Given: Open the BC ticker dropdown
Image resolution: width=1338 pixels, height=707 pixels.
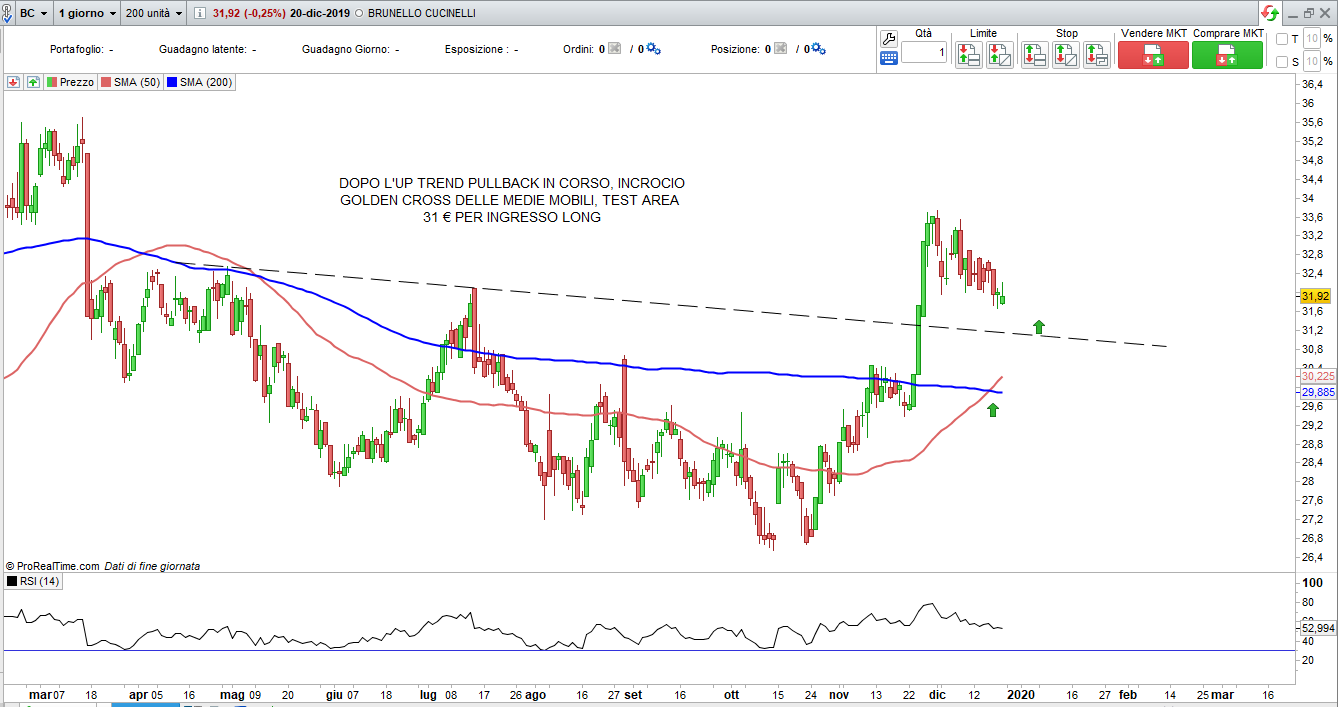Looking at the screenshot, I should click(34, 13).
